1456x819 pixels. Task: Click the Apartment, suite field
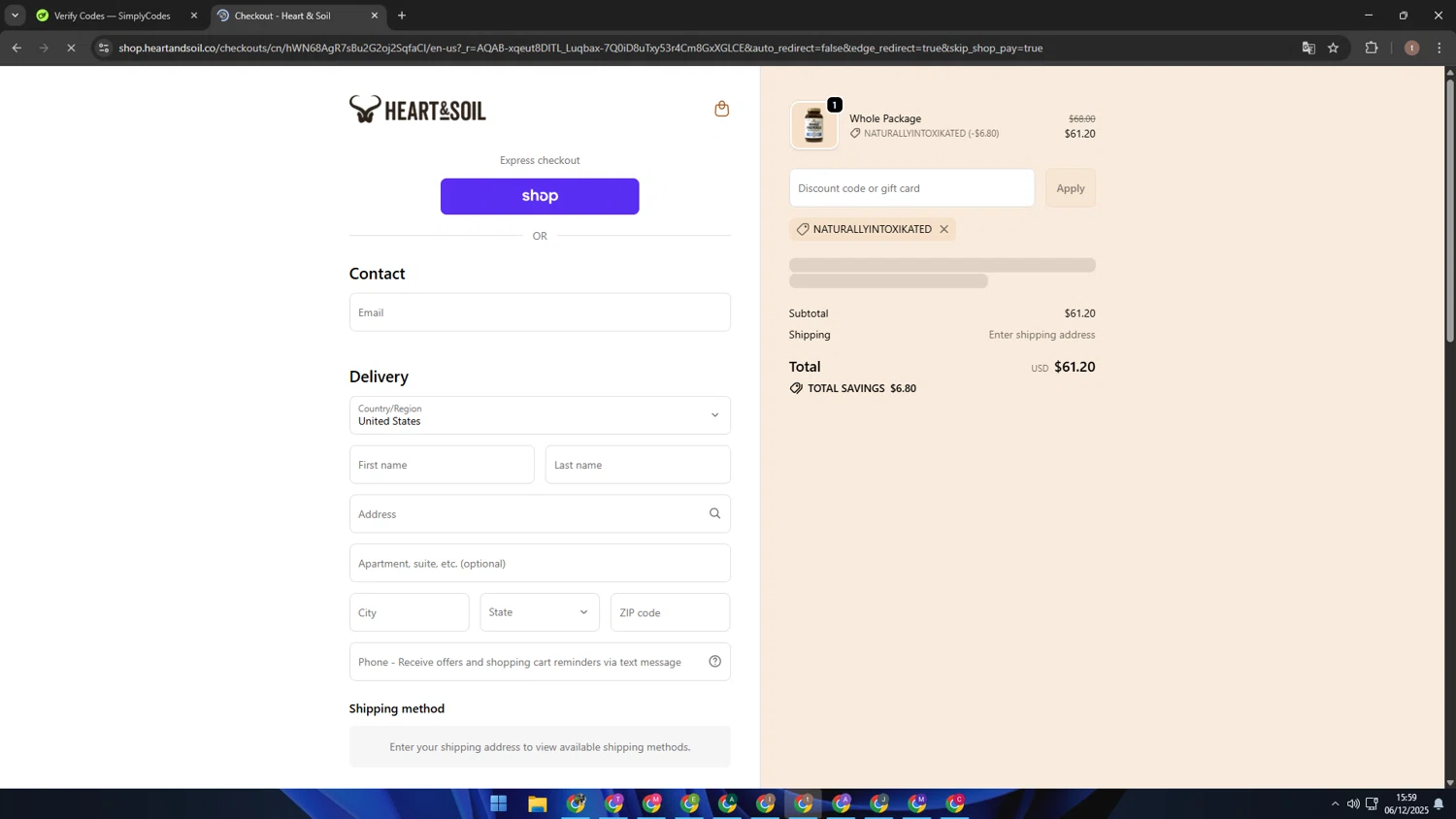point(540,563)
